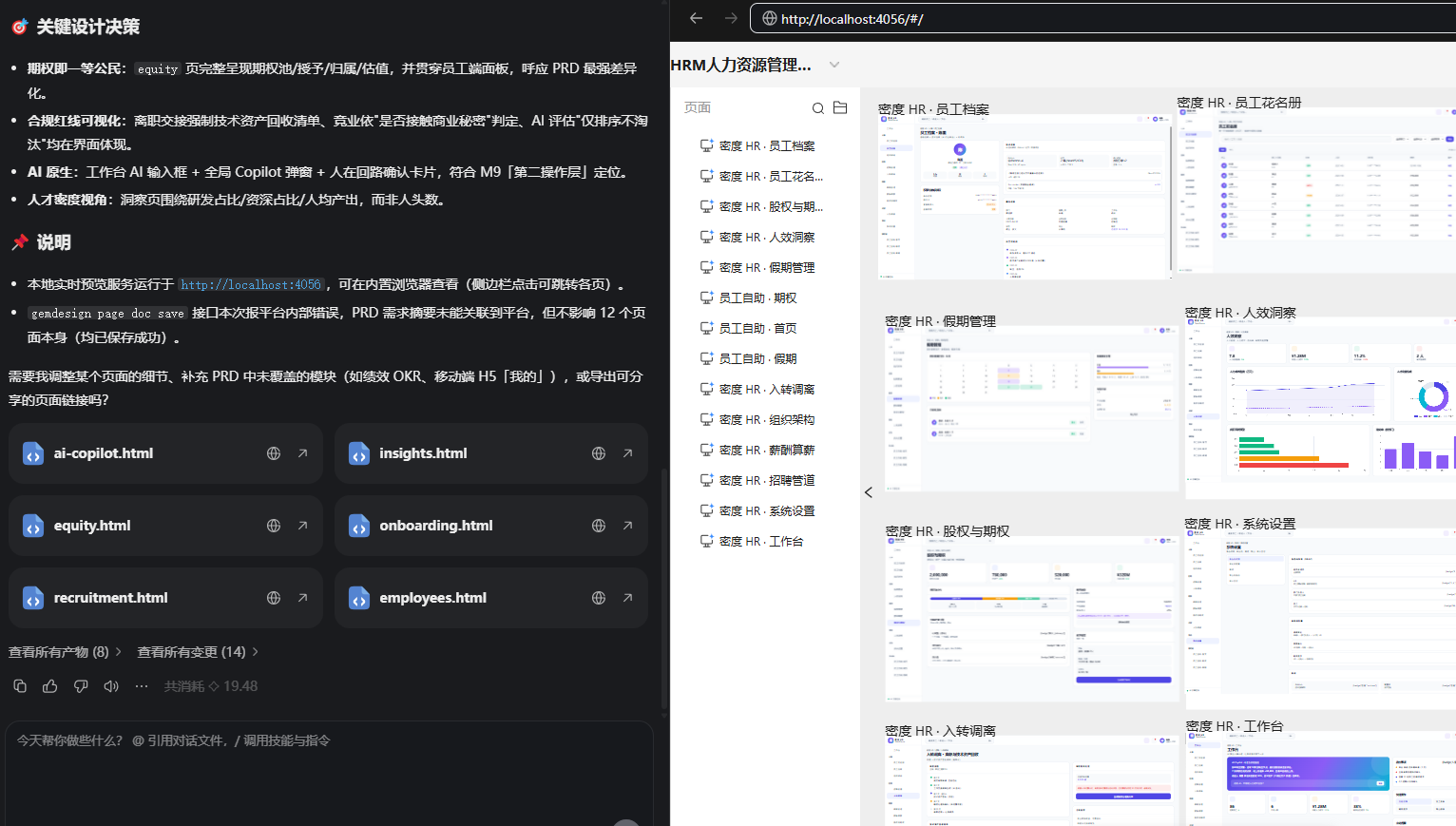Focus the browser address bar
The width and height of the screenshot is (1456, 826).
point(1102,18)
